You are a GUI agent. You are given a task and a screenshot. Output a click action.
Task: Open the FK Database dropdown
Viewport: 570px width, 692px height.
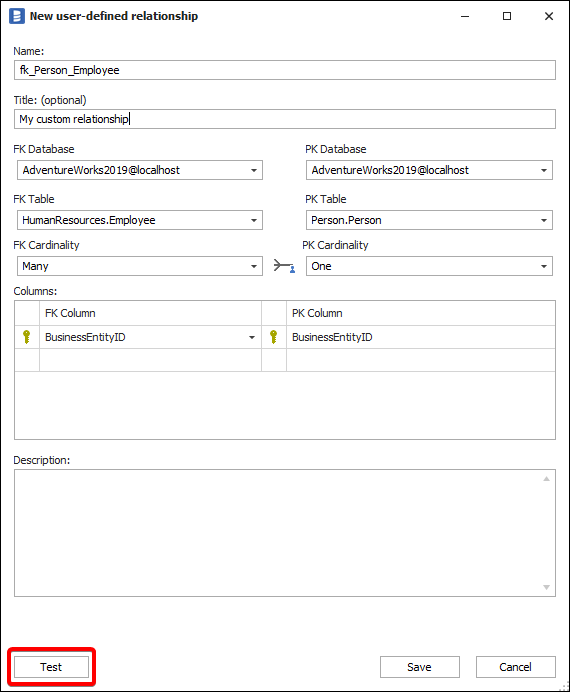140,170
